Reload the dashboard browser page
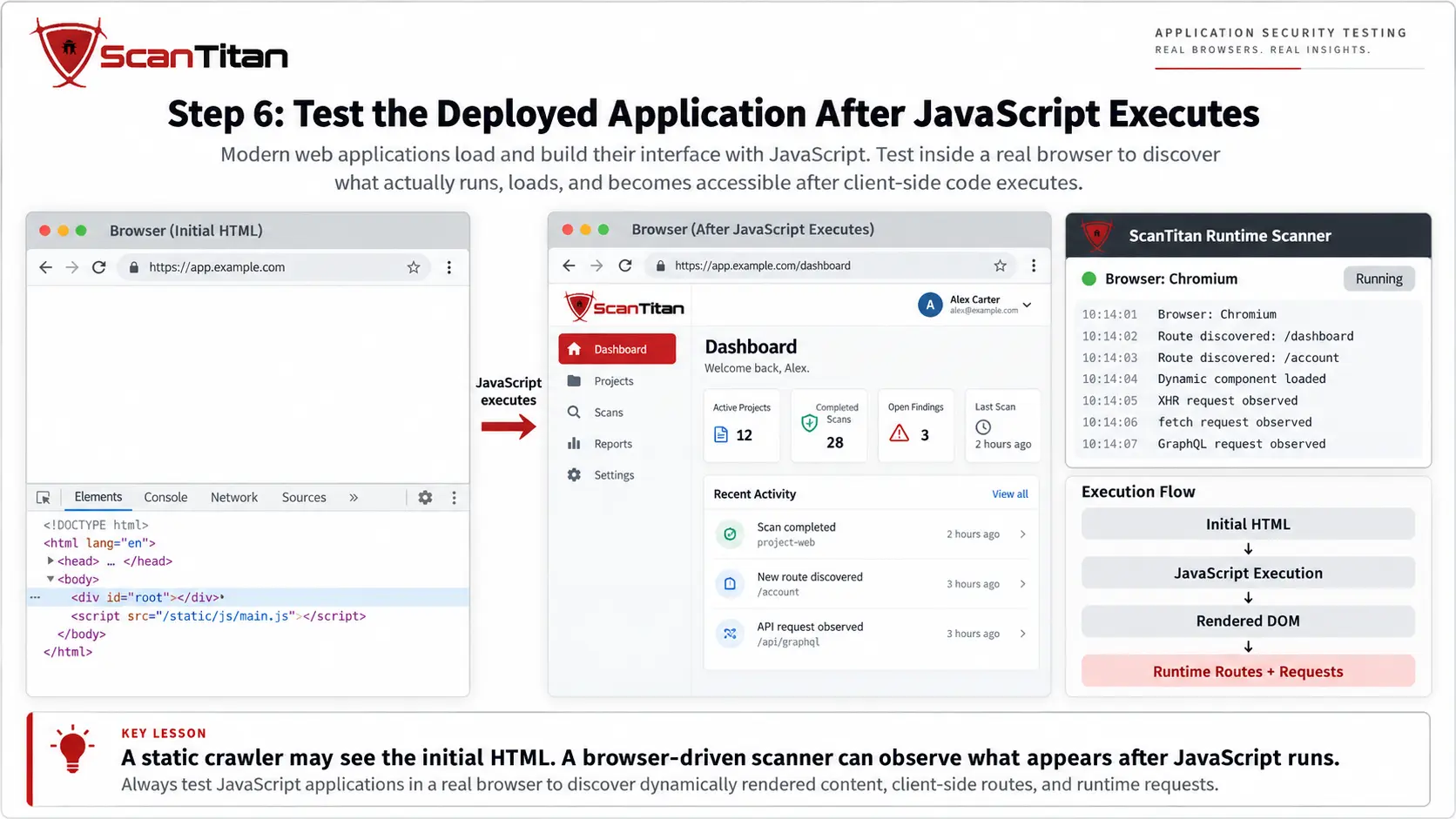Viewport: 1456px width, 819px height. coord(625,265)
